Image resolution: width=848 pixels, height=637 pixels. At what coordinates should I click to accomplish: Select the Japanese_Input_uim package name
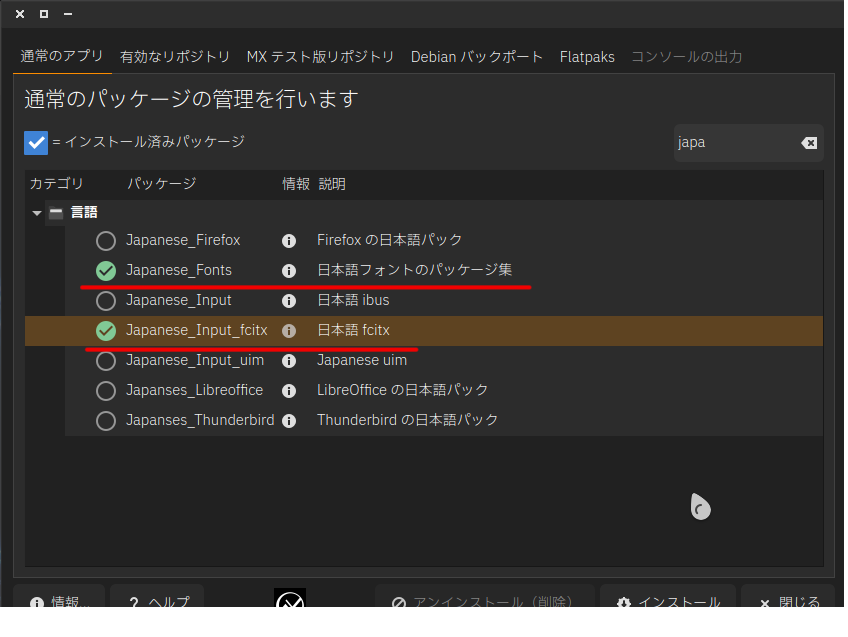point(195,360)
